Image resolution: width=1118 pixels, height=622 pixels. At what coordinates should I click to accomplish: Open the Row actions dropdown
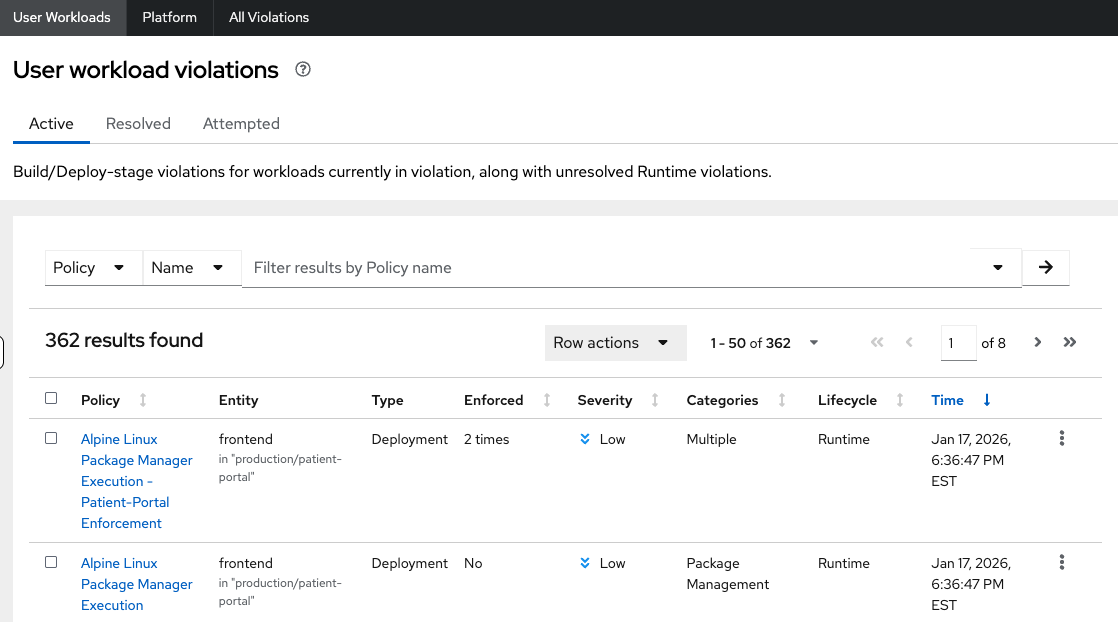pos(615,342)
